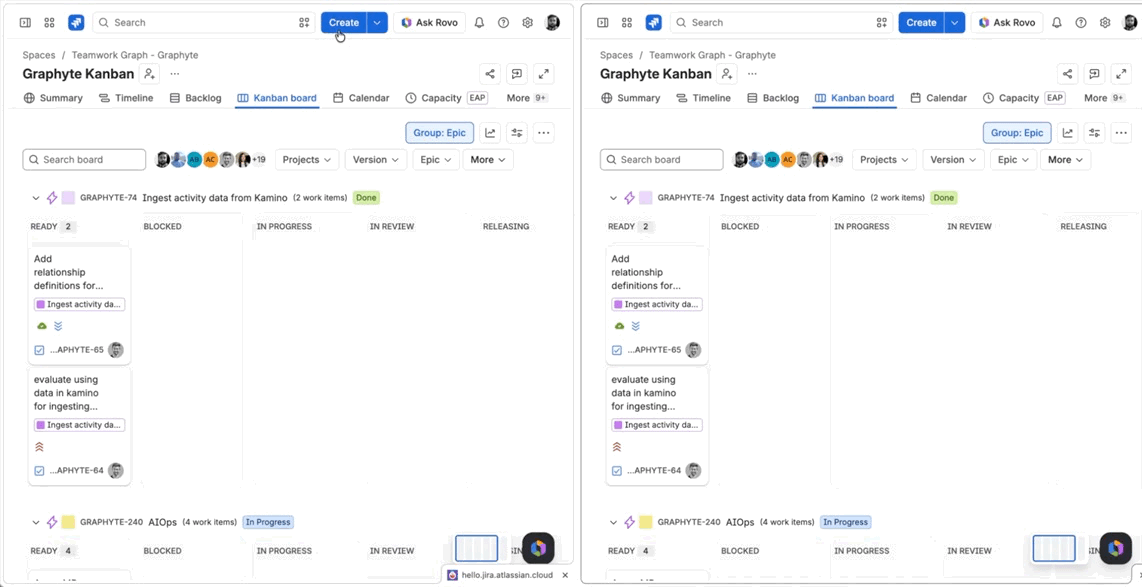This screenshot has width=1142, height=587.
Task: Open view settings sliders icon in right window
Action: pyautogui.click(x=1095, y=133)
